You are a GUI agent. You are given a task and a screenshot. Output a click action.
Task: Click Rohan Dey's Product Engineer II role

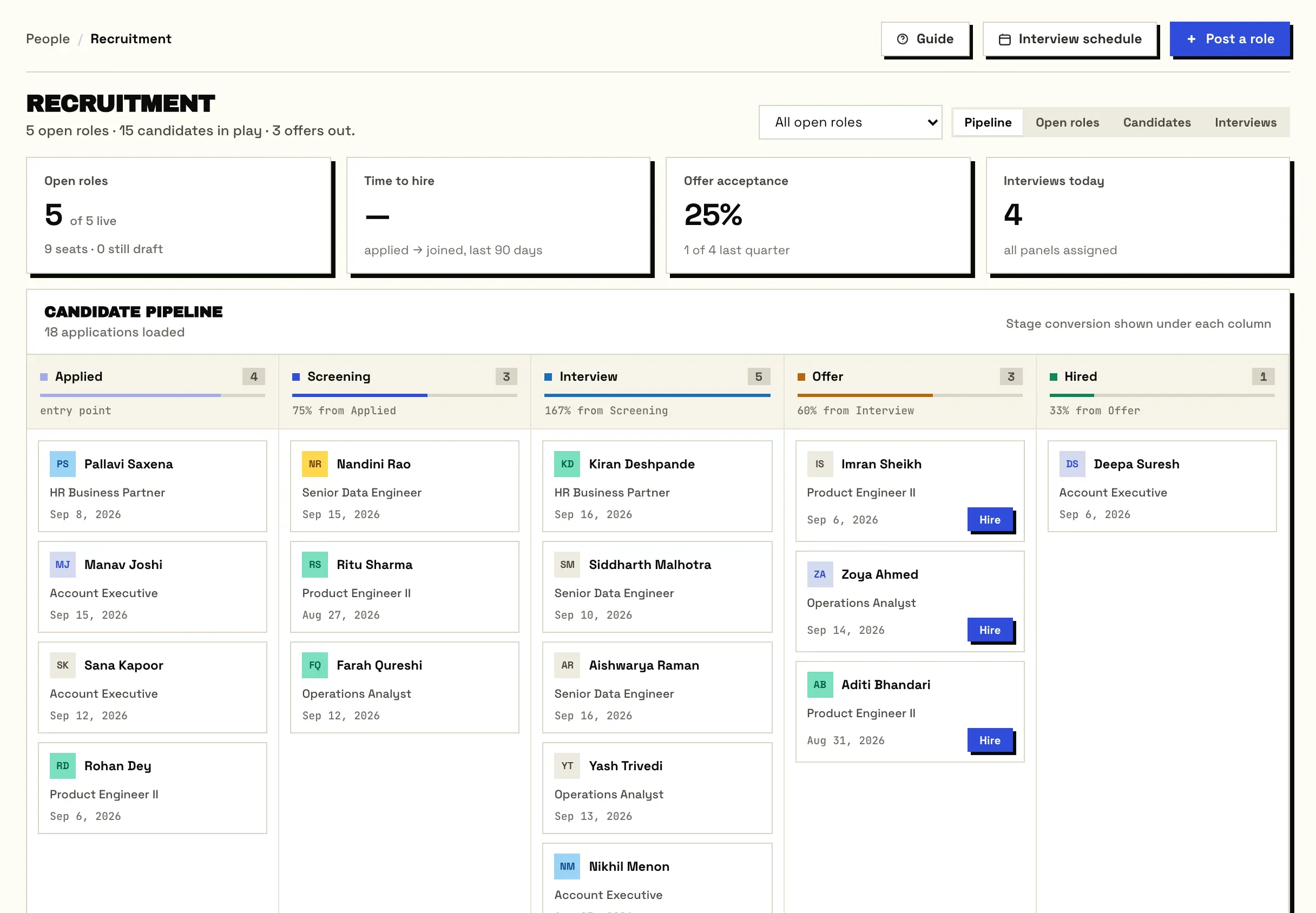click(x=104, y=795)
